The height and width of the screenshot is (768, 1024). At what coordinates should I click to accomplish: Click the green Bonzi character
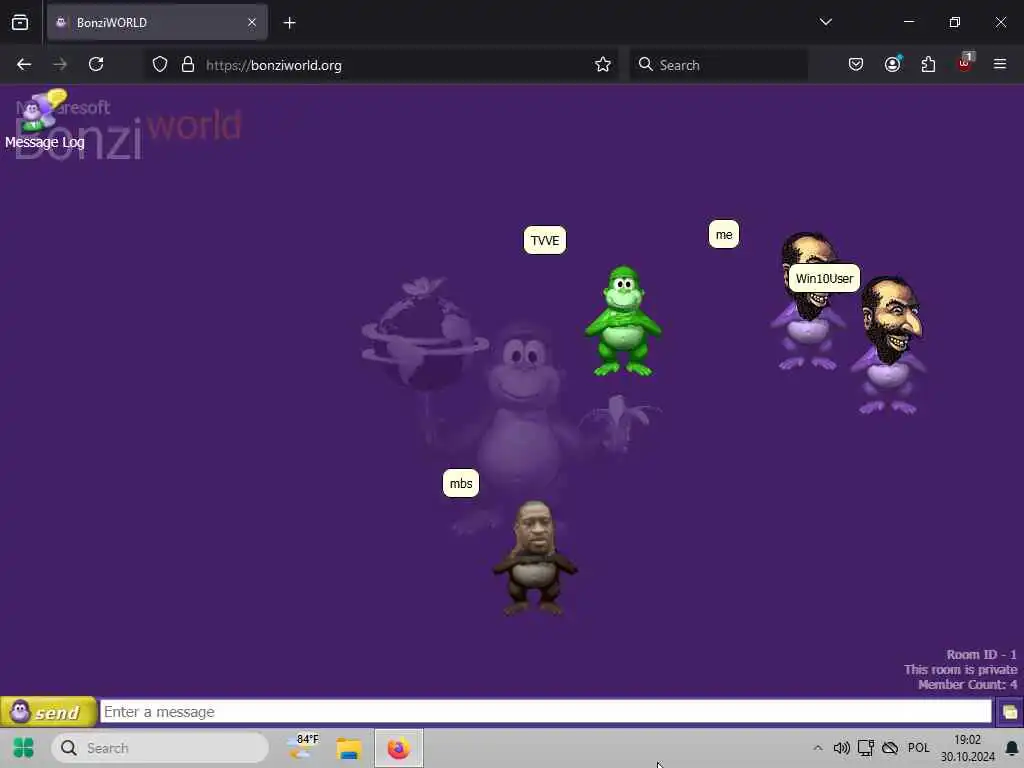pyautogui.click(x=623, y=321)
